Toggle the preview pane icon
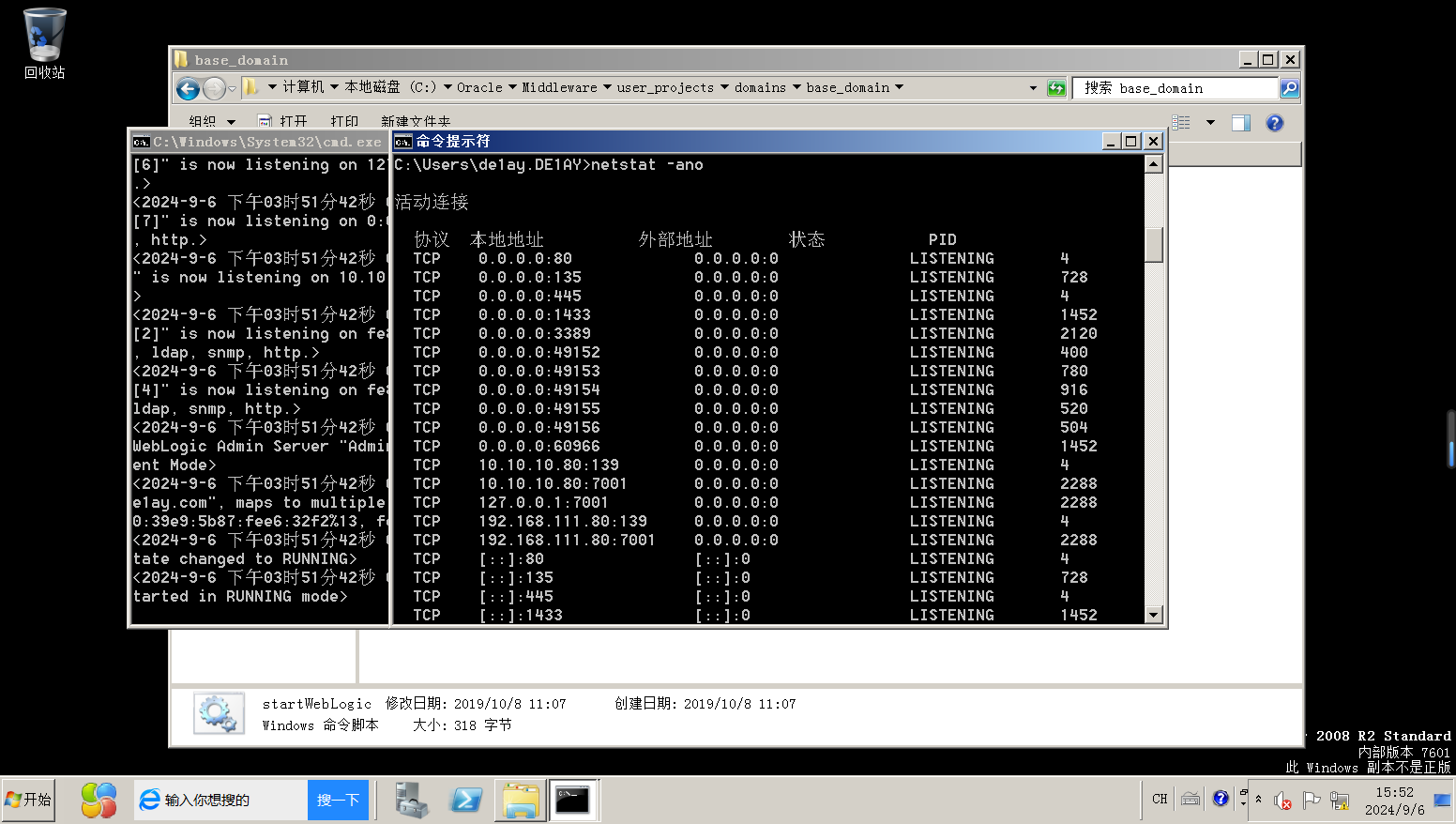 tap(1241, 123)
